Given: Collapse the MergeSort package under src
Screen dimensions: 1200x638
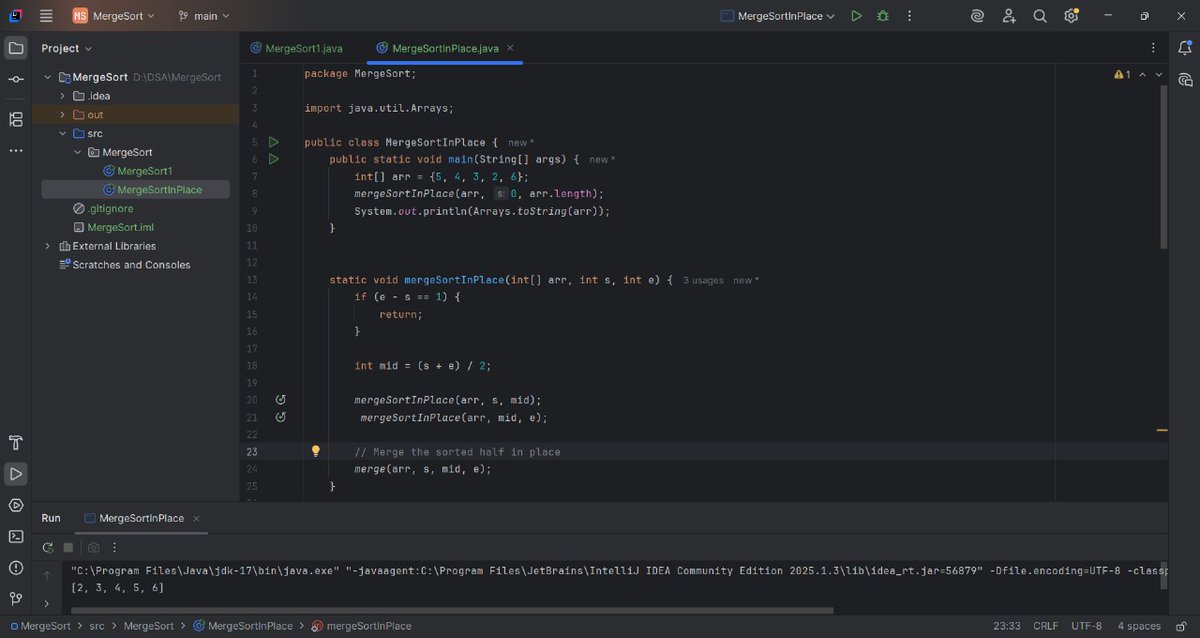Looking at the screenshot, I should (77, 152).
